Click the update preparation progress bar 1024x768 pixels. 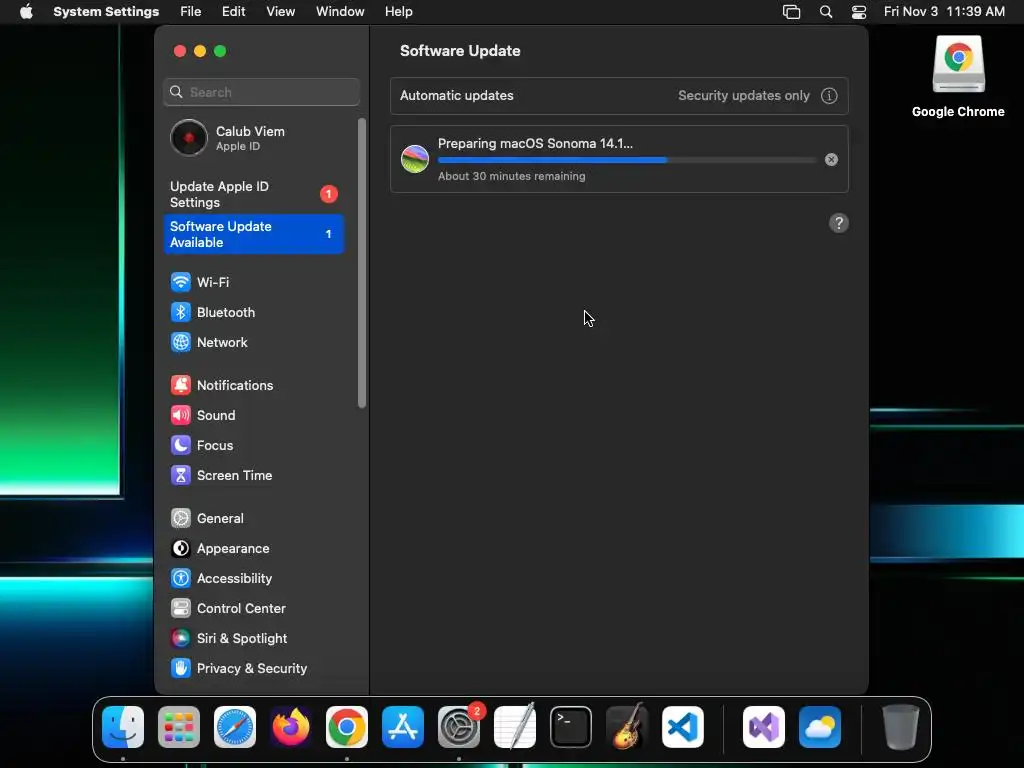point(627,160)
